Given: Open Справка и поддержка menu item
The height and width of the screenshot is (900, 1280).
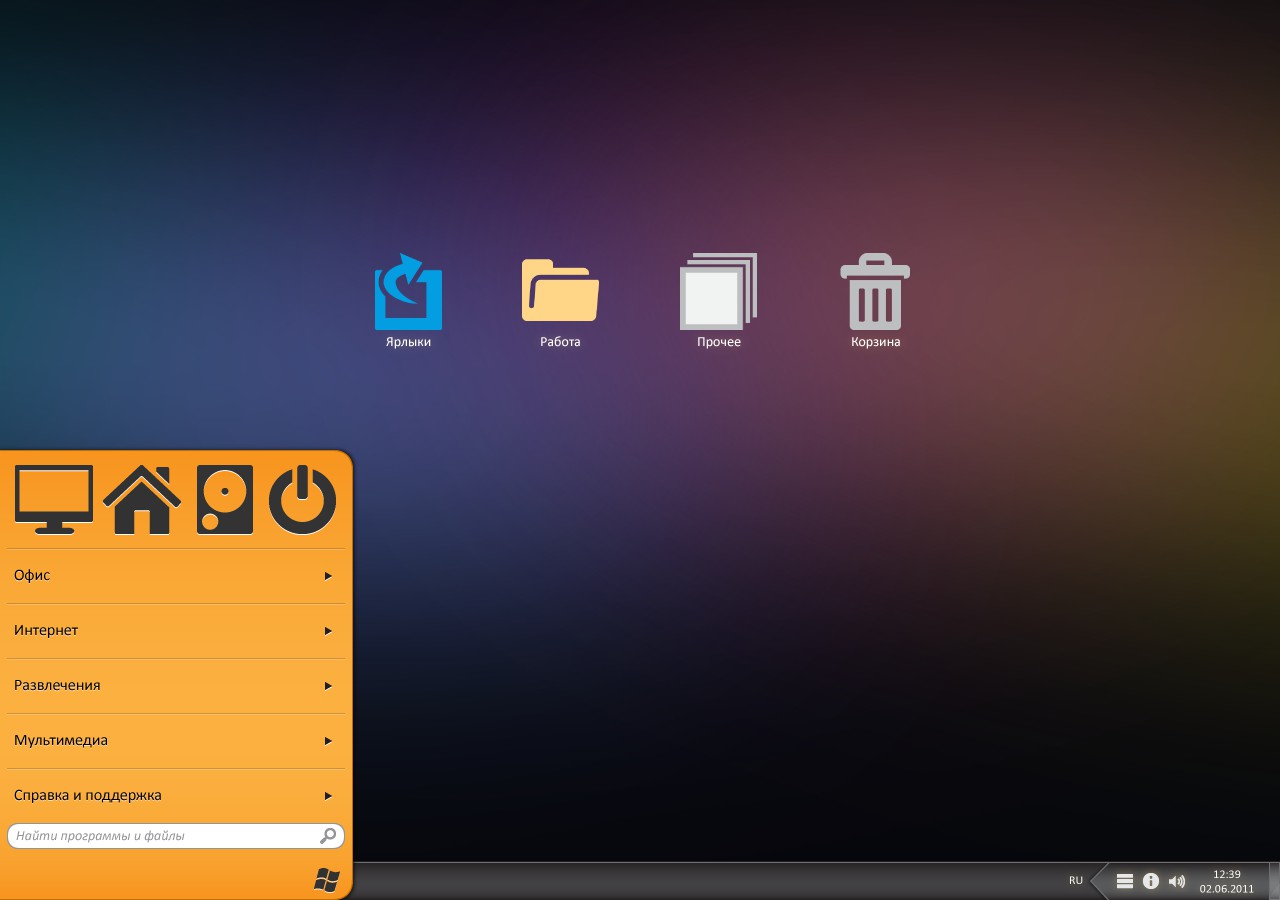Looking at the screenshot, I should 176,796.
